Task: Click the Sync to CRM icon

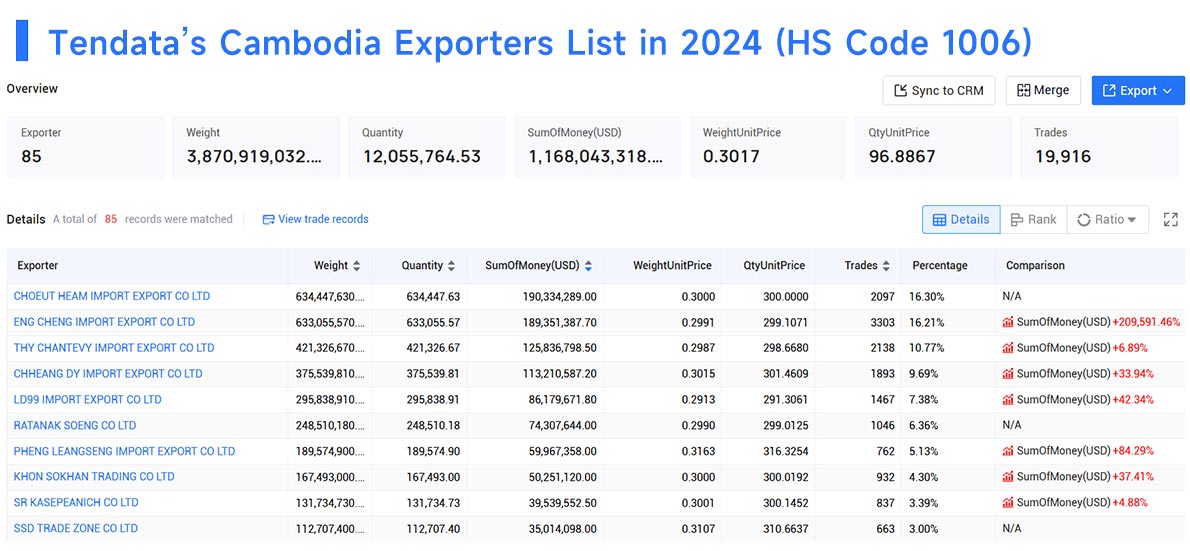Action: click(901, 90)
